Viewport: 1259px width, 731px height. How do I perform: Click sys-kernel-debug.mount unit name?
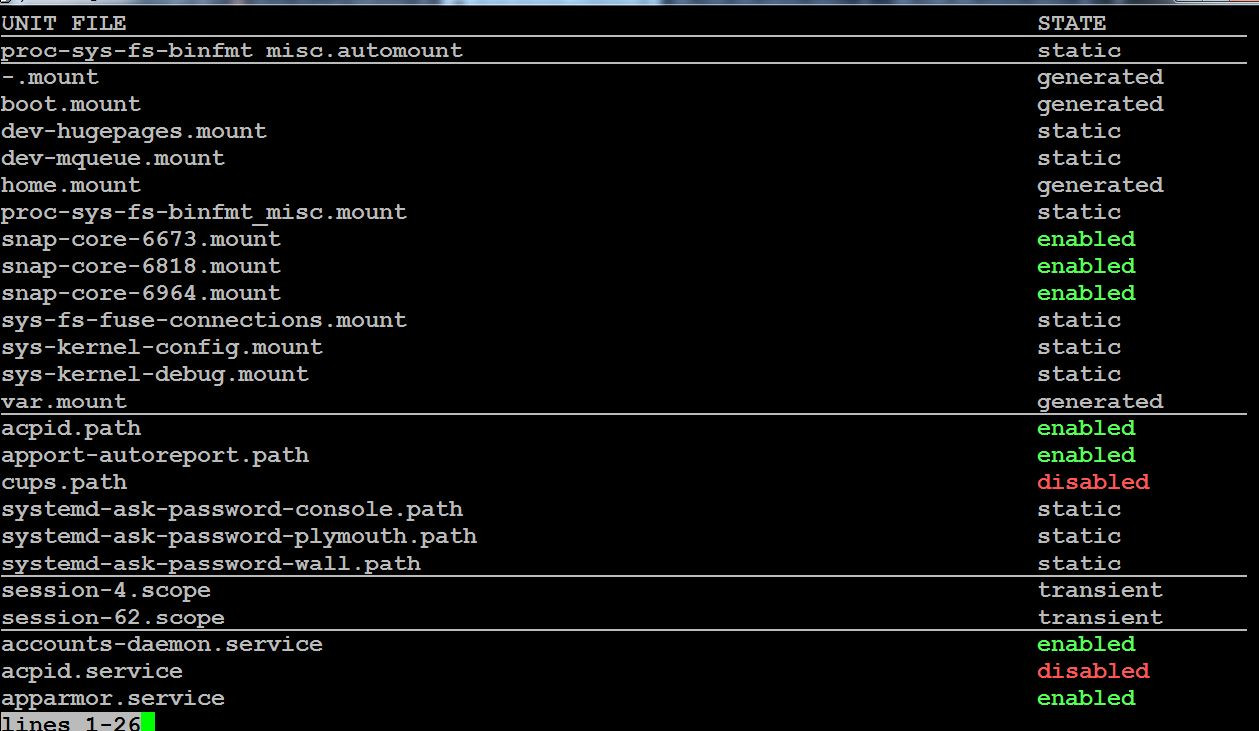(155, 374)
